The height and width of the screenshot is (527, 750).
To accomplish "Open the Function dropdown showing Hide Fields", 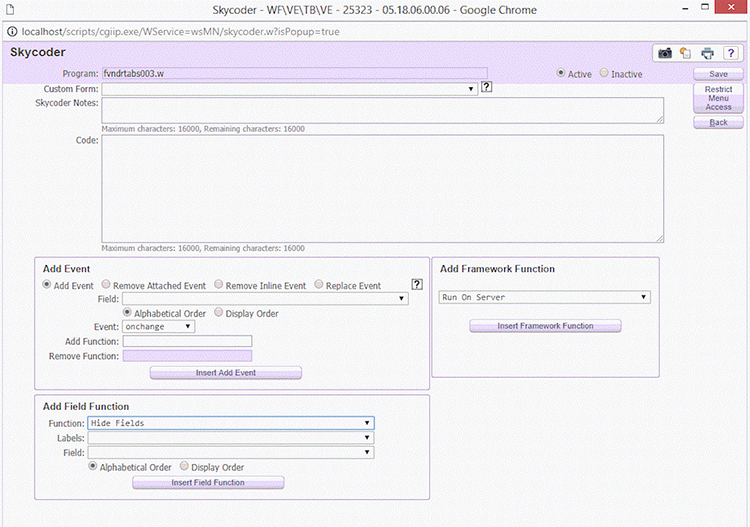I will coord(231,423).
